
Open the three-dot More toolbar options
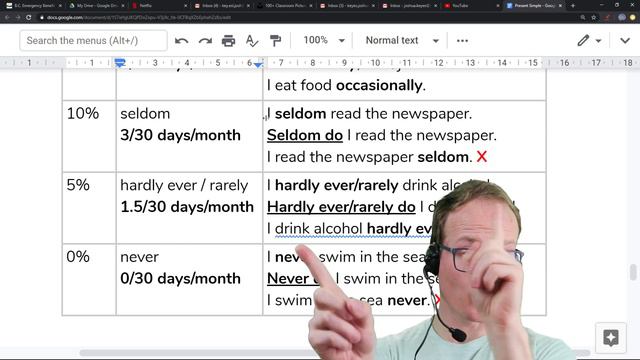point(462,40)
